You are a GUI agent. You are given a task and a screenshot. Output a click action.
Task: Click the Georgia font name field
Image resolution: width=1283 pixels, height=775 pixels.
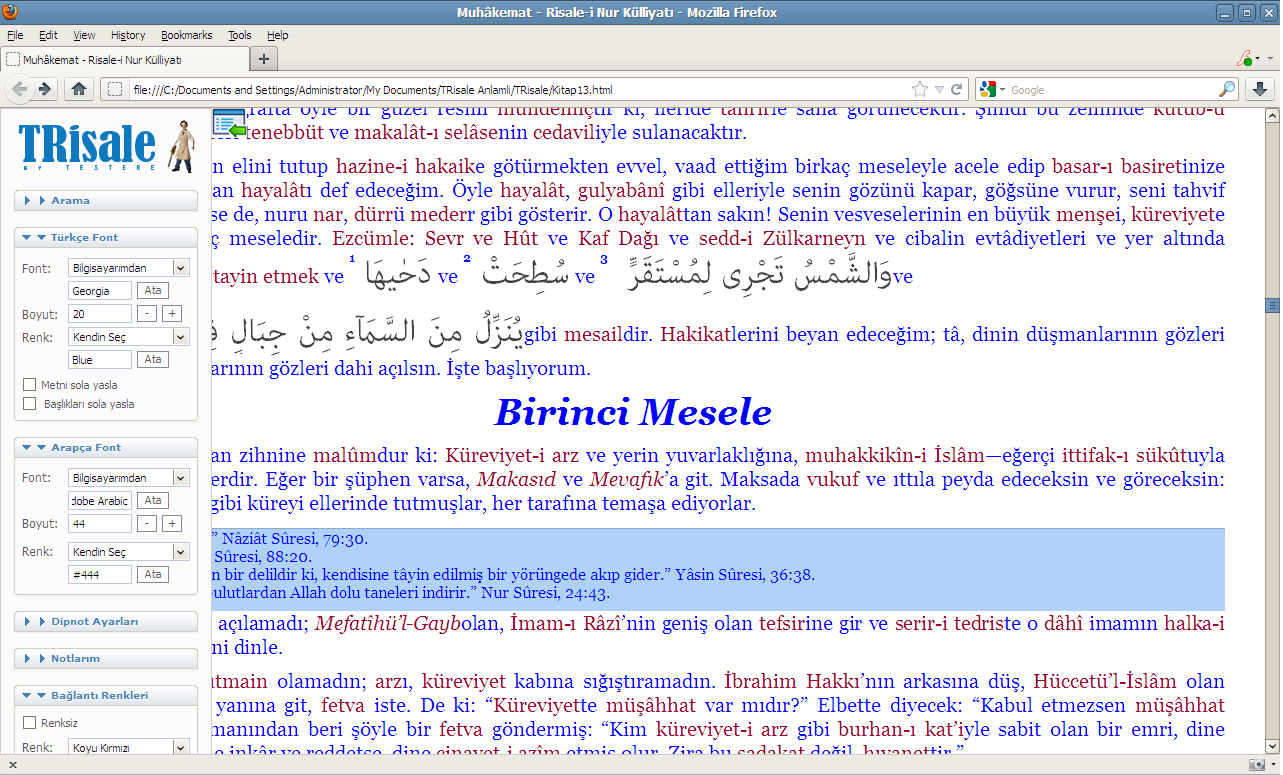point(100,291)
